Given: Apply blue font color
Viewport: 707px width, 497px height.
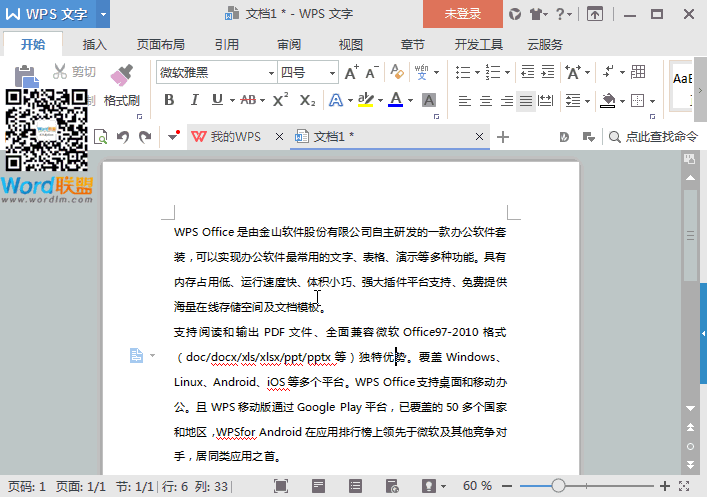Looking at the screenshot, I should (x=395, y=100).
